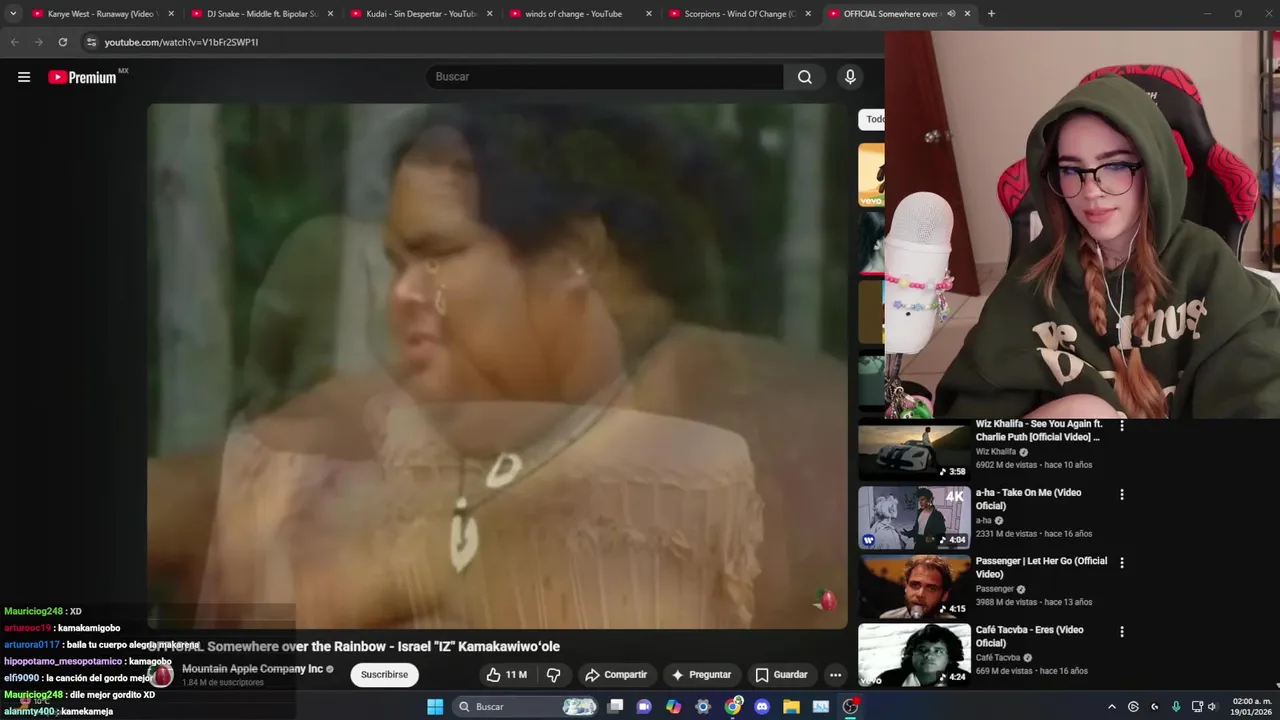Open OBS Studio from the taskbar

(850, 707)
